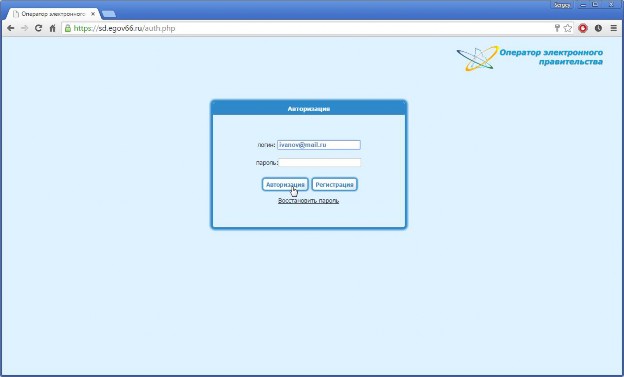Image resolution: width=624 pixels, height=377 pixels.
Task: Click the Оператор электронного правительства logo
Action: coord(529,58)
